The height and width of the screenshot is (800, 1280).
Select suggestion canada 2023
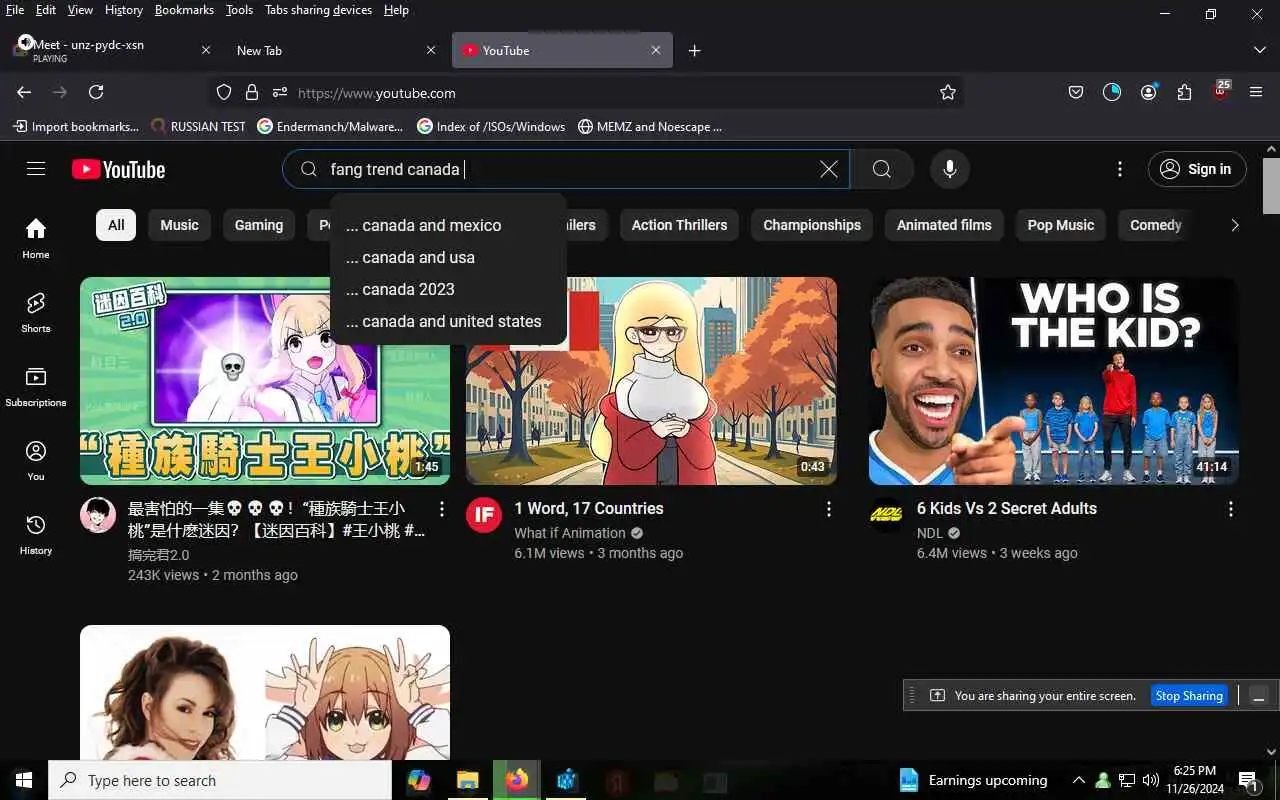pos(448,289)
